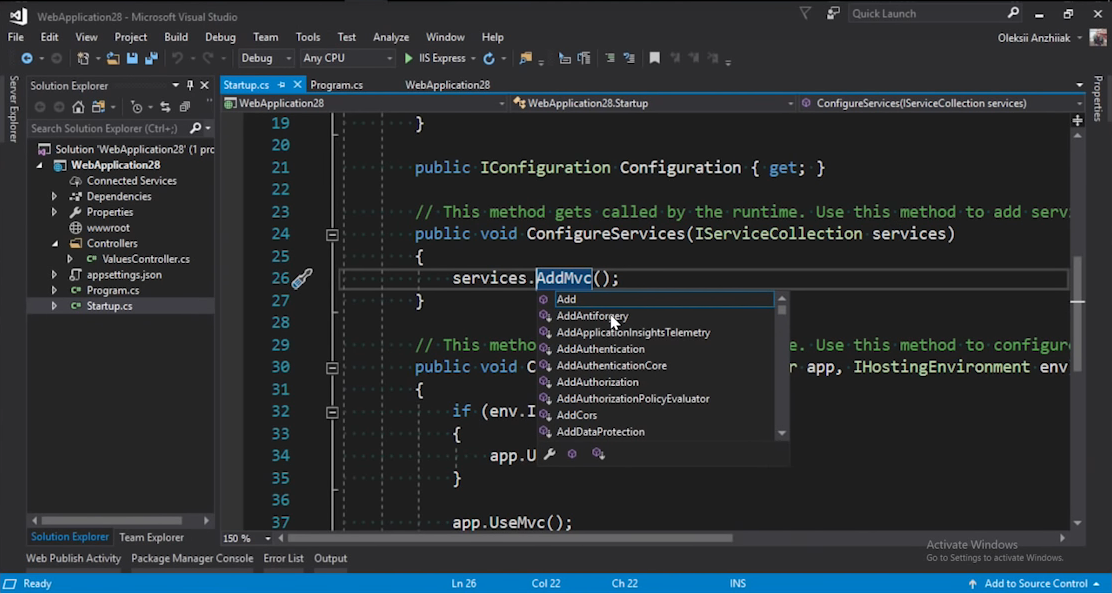This screenshot has height=594, width=1112.
Task: Toggle a bookmark with the bookmark icon
Action: 655,58
